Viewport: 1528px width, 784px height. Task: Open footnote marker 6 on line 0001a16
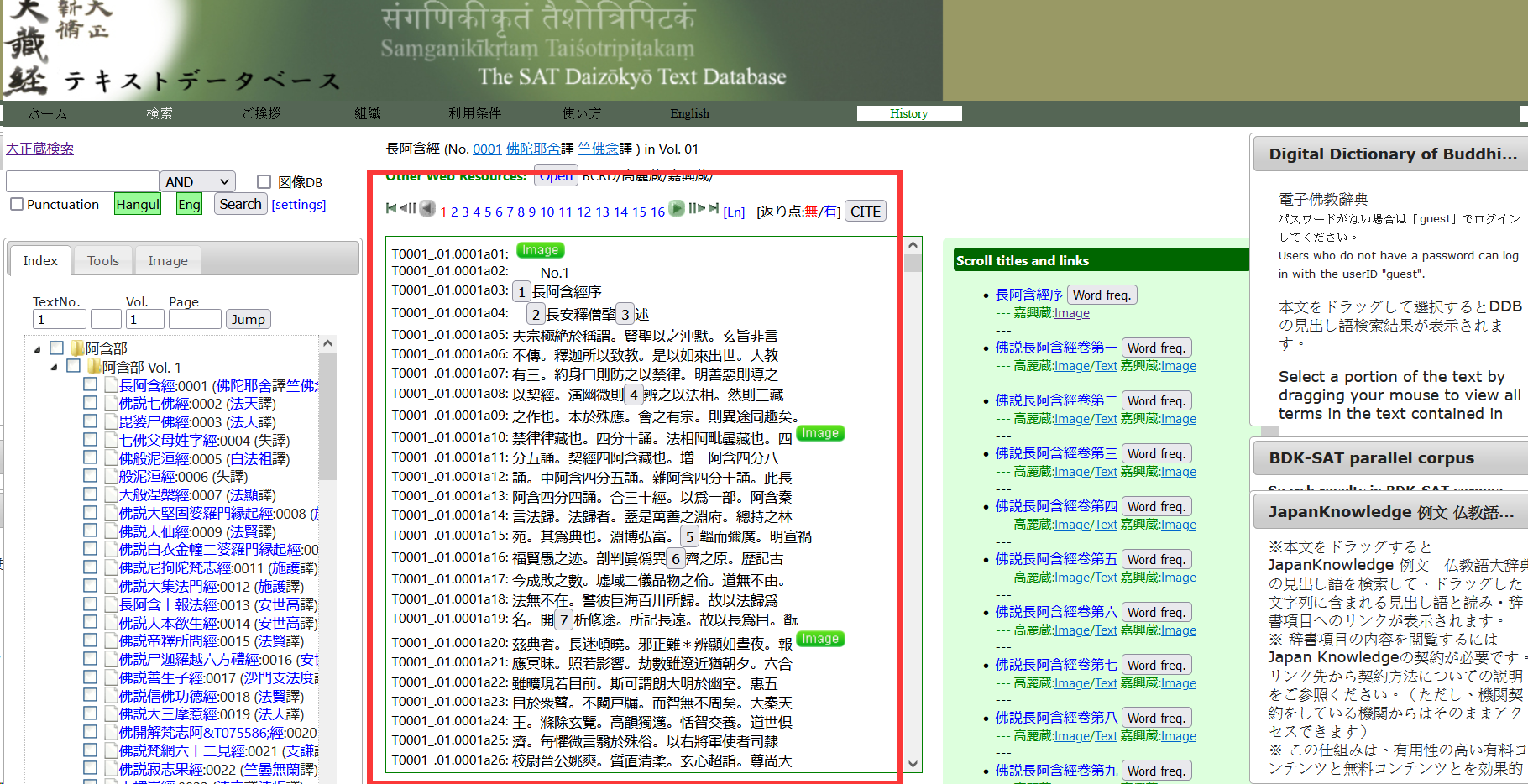pyautogui.click(x=676, y=558)
